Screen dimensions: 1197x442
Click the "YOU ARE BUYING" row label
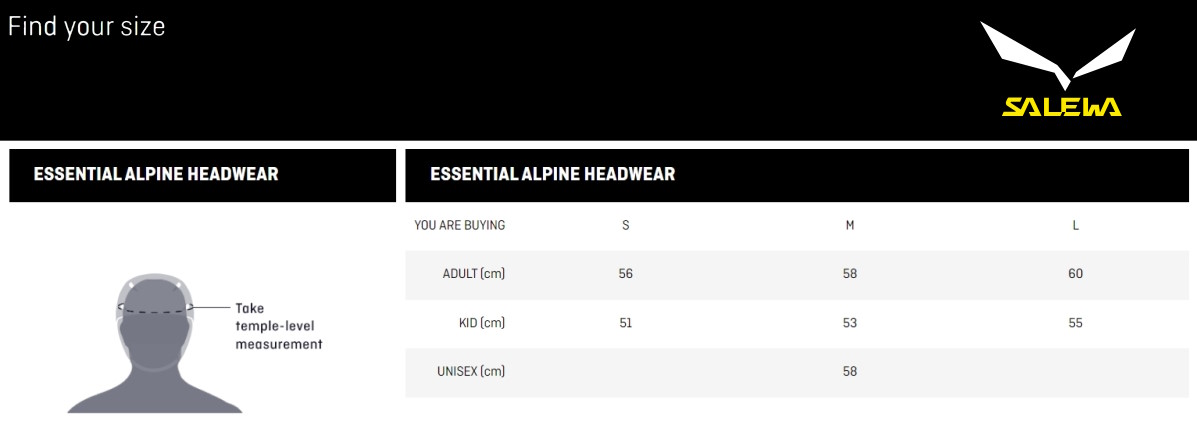pos(460,225)
